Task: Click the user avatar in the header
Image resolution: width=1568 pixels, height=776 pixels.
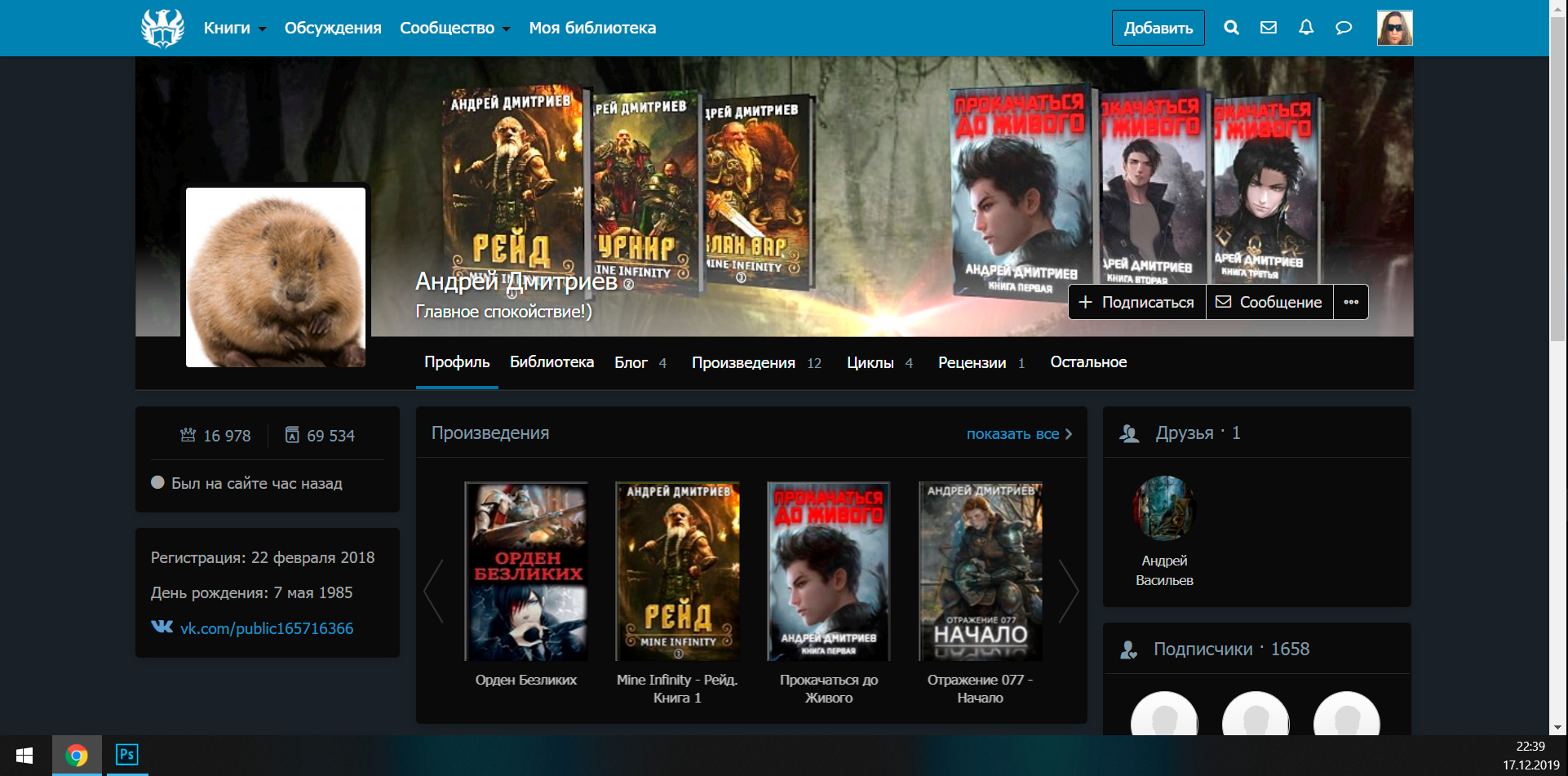Action: 1394,28
